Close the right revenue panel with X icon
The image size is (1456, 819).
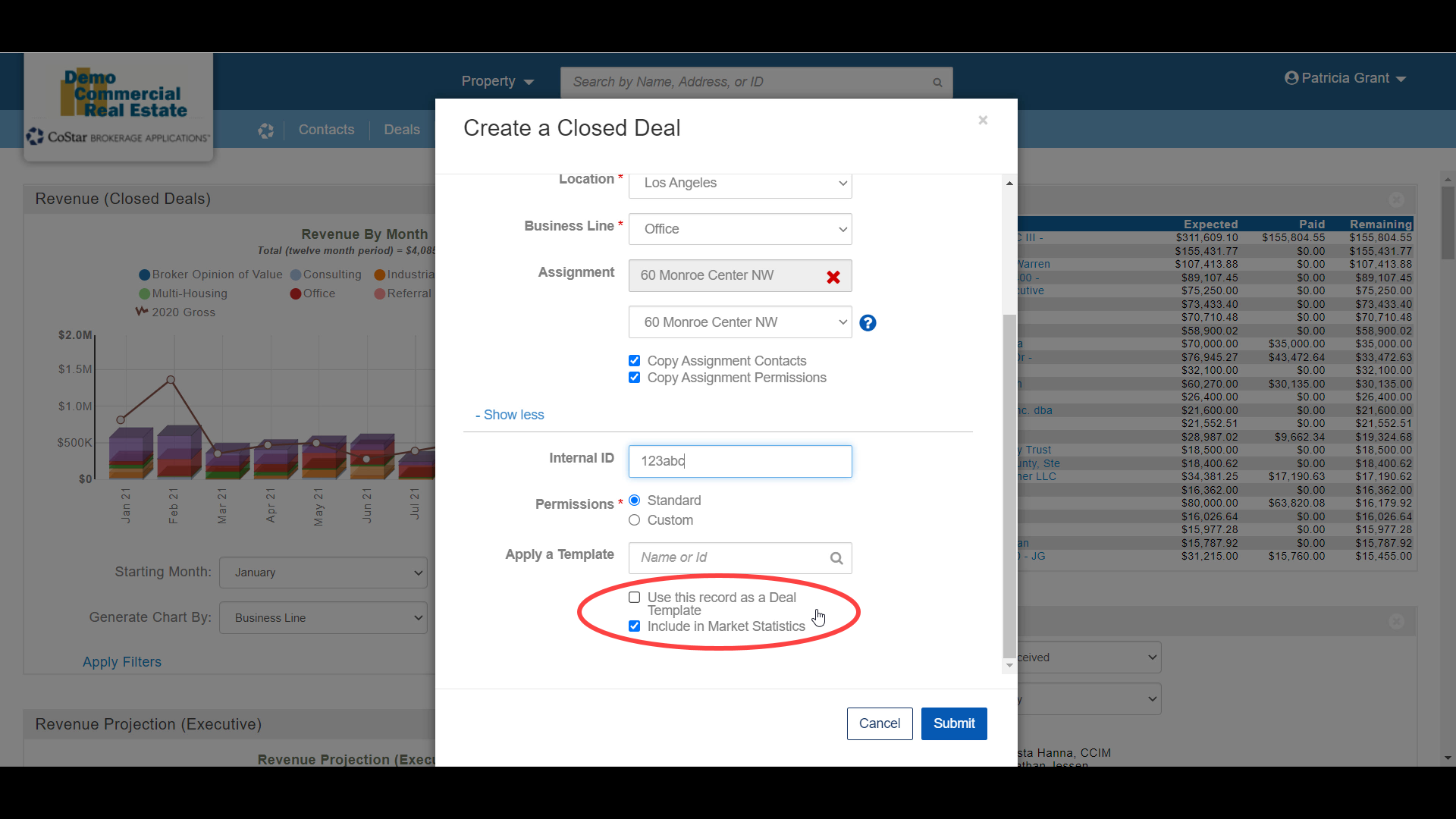pos(1396,199)
